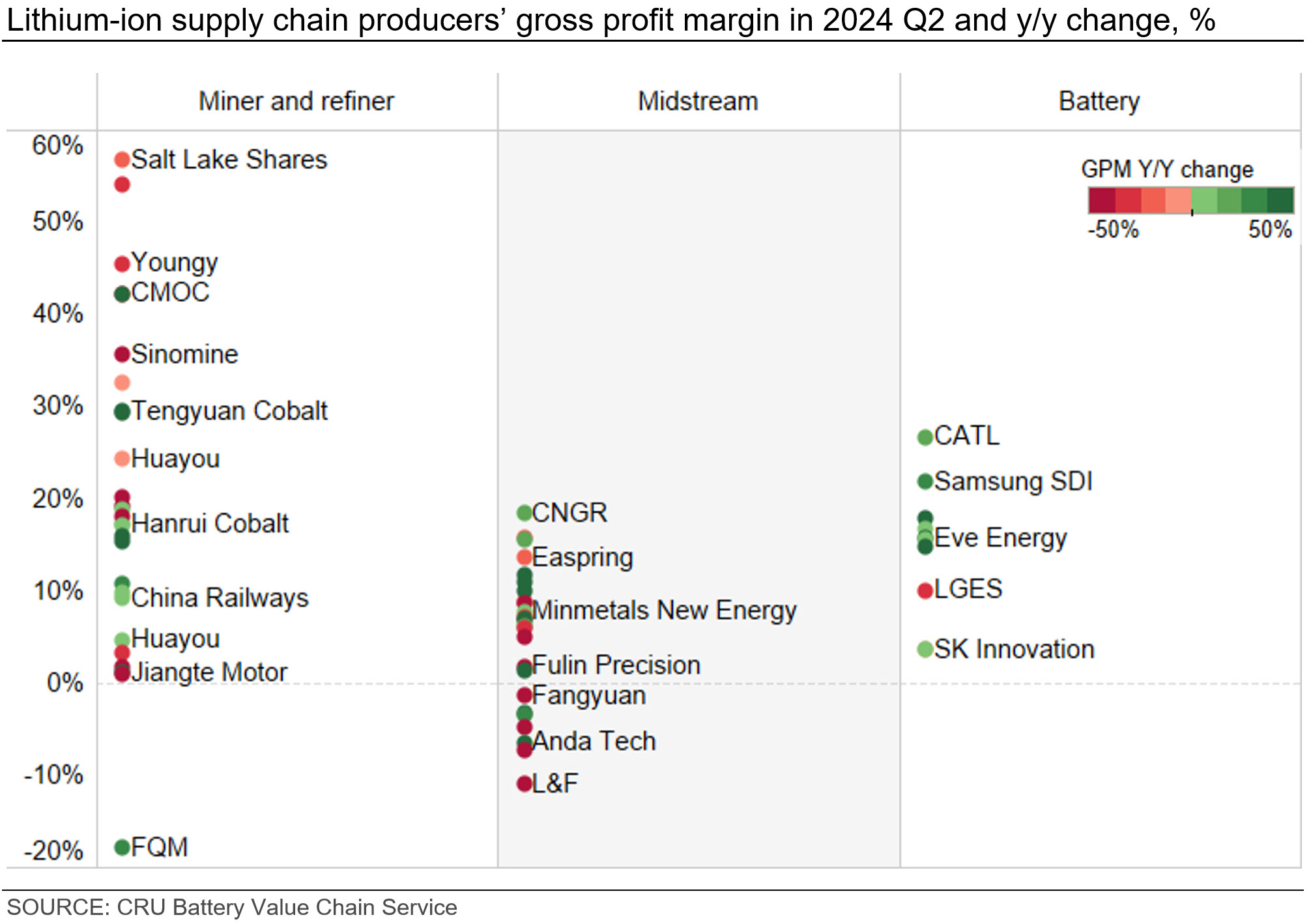
Task: Click the CNGR green dot
Action: click(x=524, y=513)
